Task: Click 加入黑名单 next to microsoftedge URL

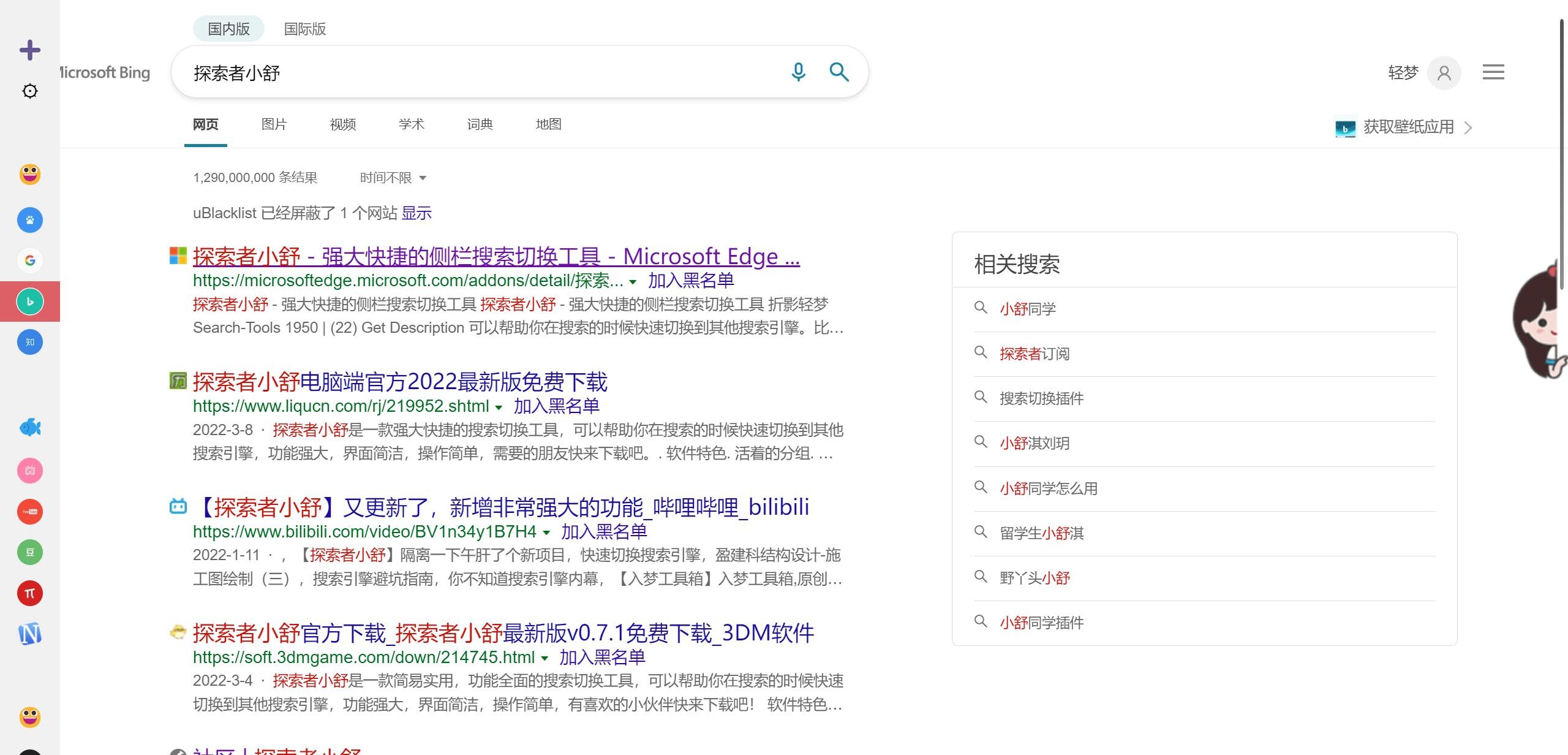Action: pyautogui.click(x=691, y=281)
